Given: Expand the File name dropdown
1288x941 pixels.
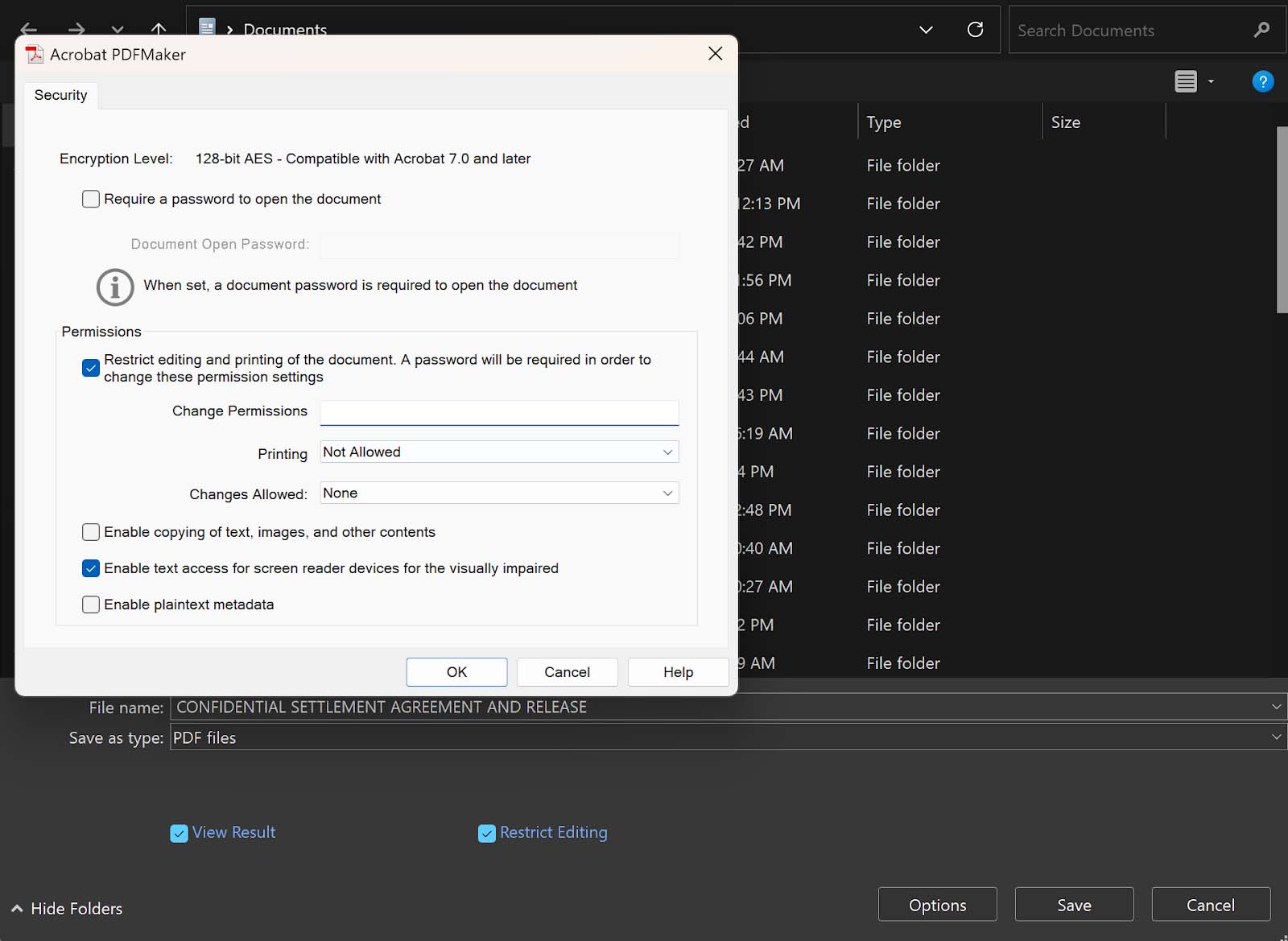Looking at the screenshot, I should [1276, 707].
